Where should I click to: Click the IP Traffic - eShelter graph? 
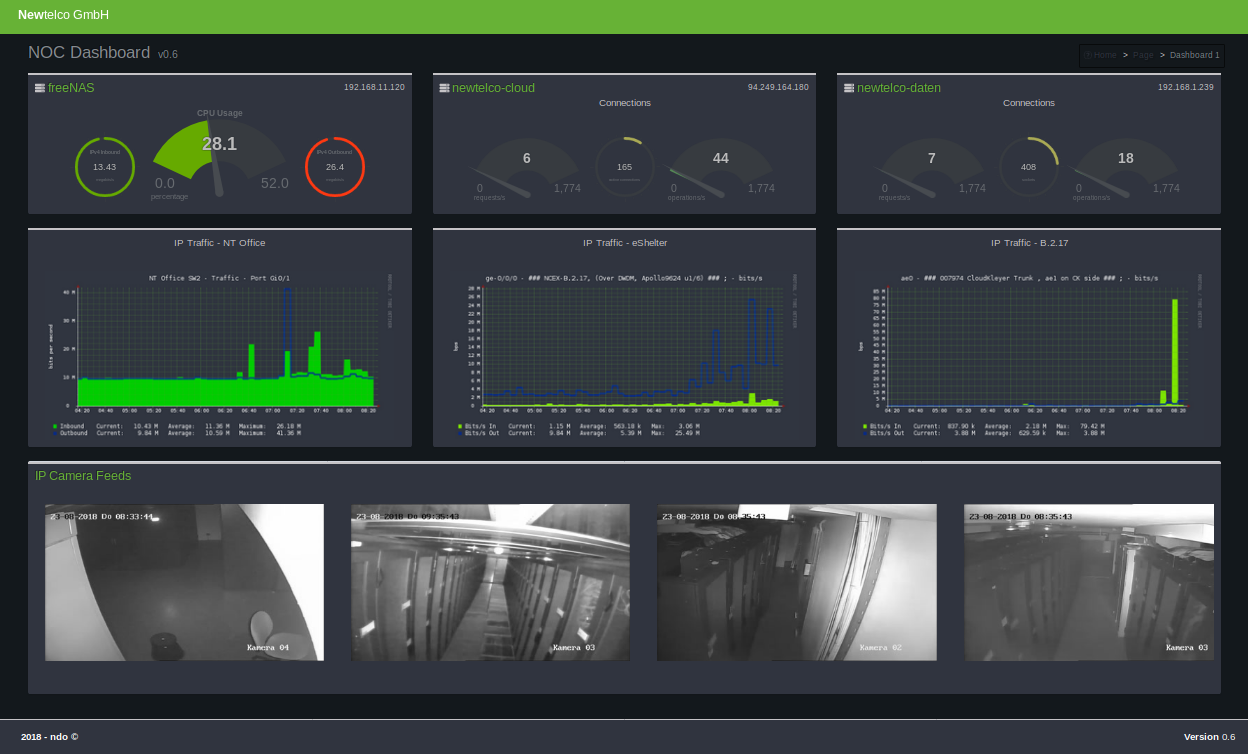624,345
